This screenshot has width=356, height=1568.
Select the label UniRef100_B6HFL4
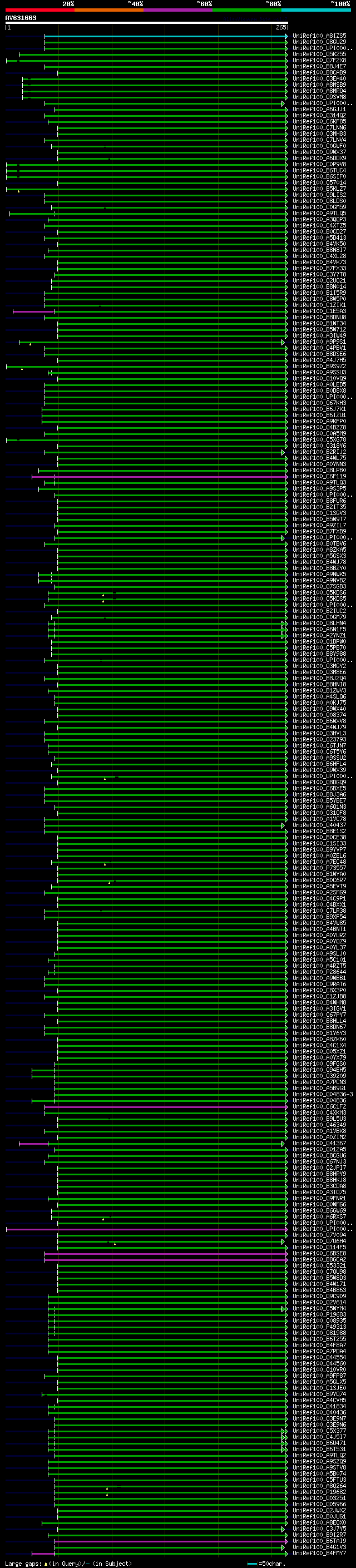319,764
